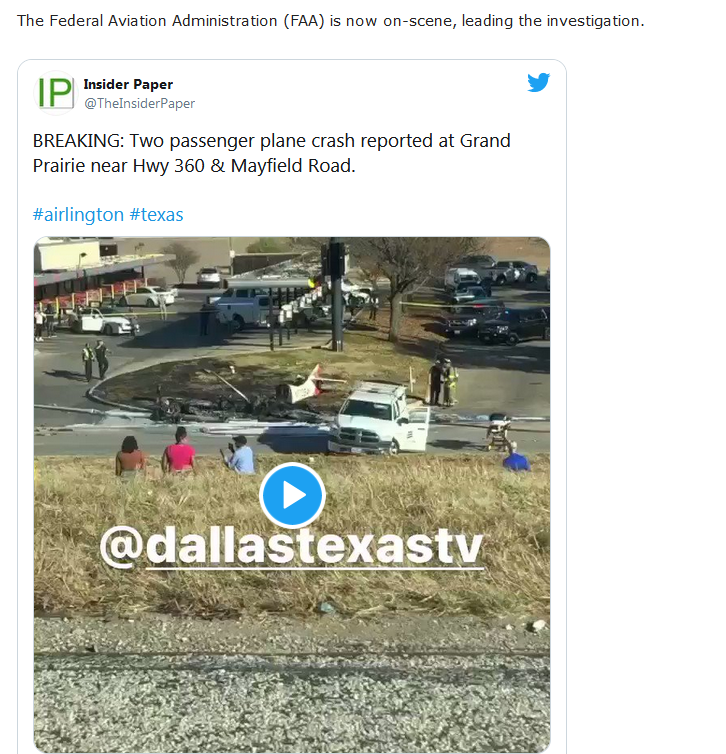The height and width of the screenshot is (754, 726).
Task: Open the #airlington hashtag
Action: click(x=78, y=214)
